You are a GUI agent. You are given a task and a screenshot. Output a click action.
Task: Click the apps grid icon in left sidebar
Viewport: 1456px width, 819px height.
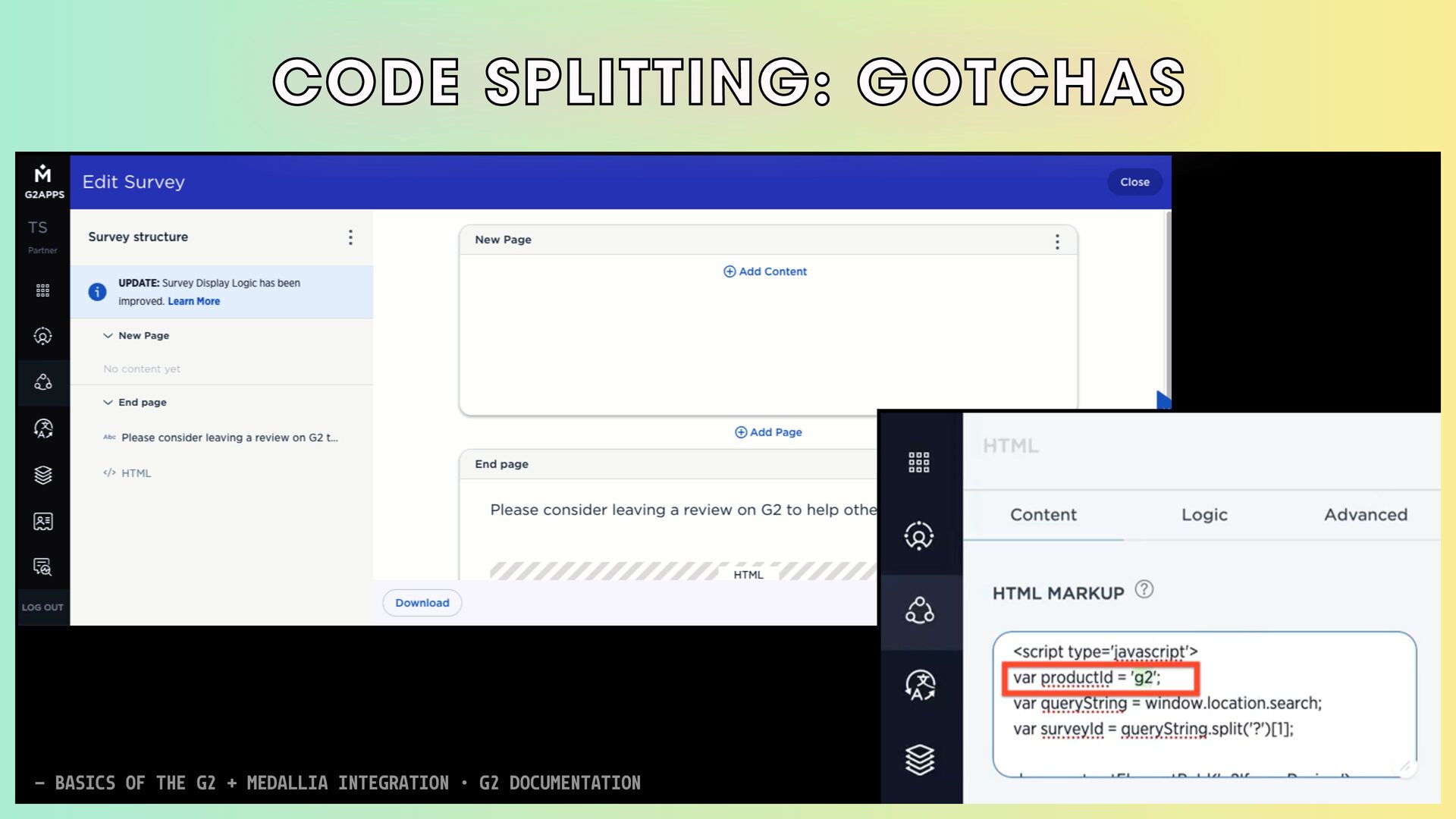tap(42, 290)
